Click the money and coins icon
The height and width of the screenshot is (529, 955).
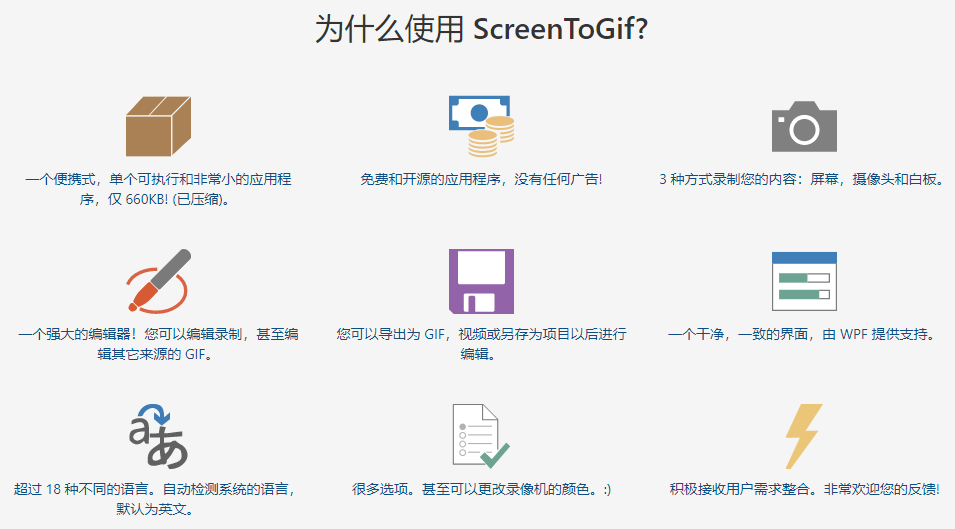point(481,126)
